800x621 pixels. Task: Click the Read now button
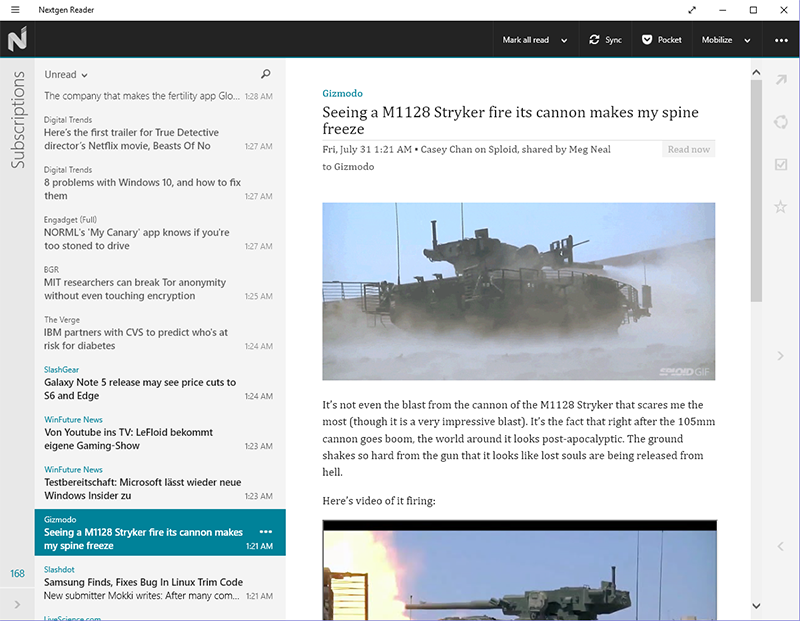(688, 149)
